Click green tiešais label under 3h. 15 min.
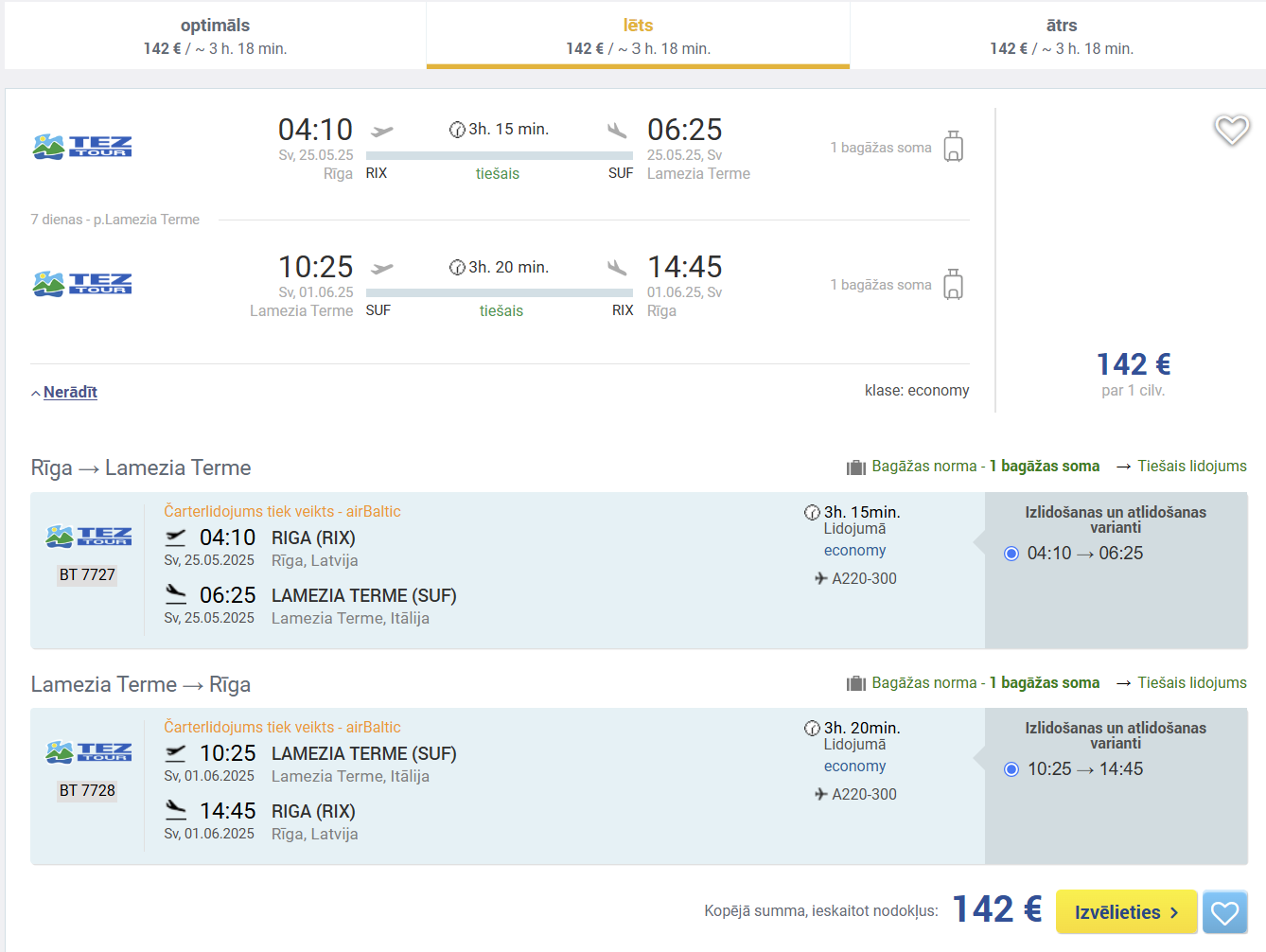The image size is (1266, 952). pyautogui.click(x=498, y=174)
